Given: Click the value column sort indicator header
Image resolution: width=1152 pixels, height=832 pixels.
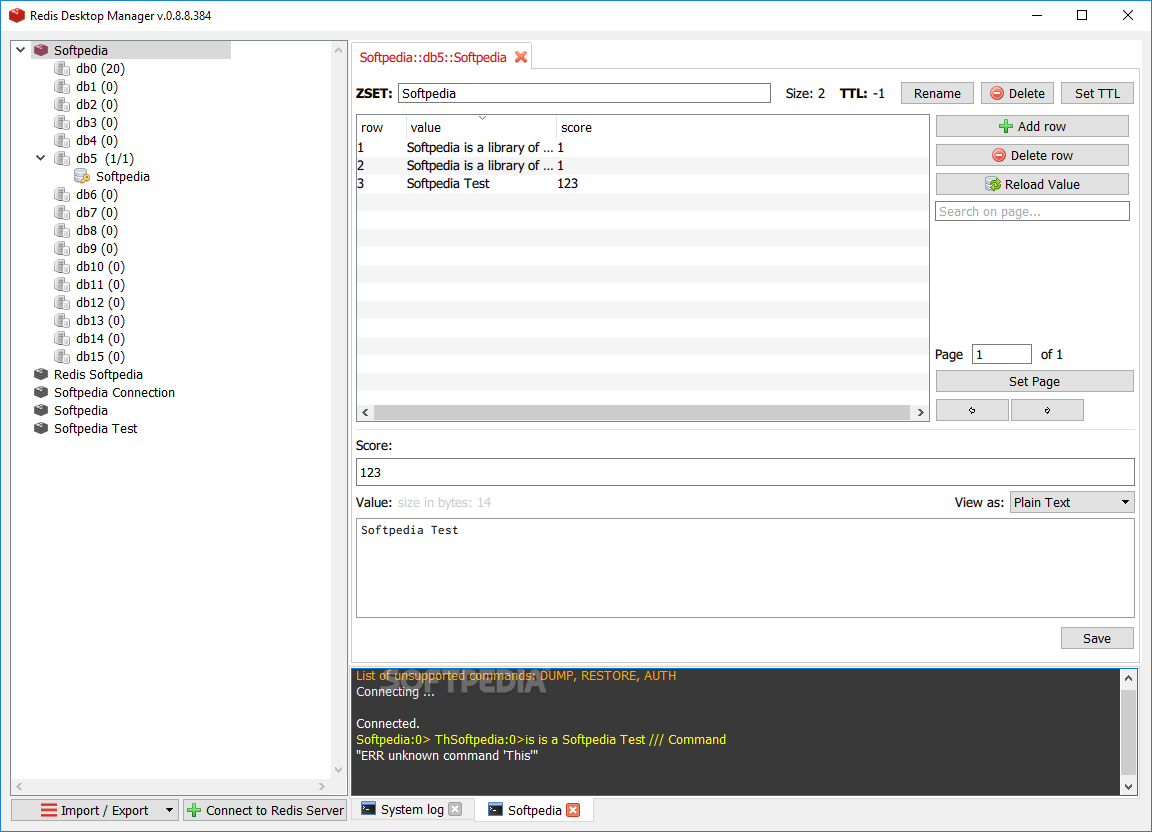Looking at the screenshot, I should pos(481,127).
